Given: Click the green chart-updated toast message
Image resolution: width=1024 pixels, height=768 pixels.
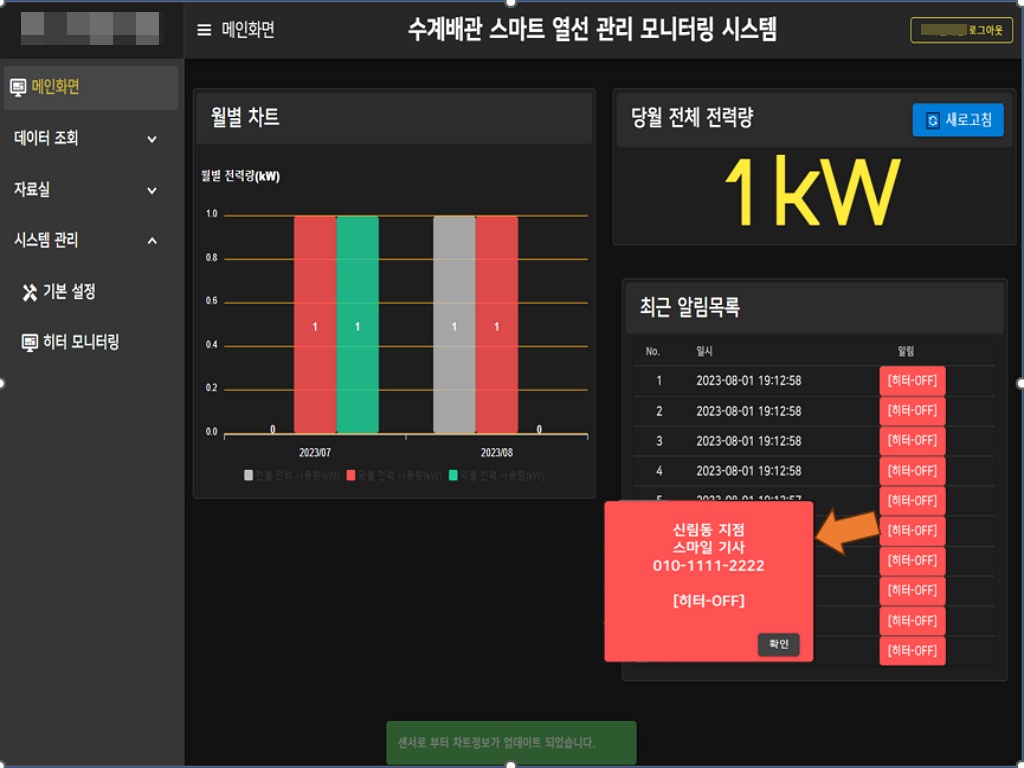Looking at the screenshot, I should tap(511, 743).
